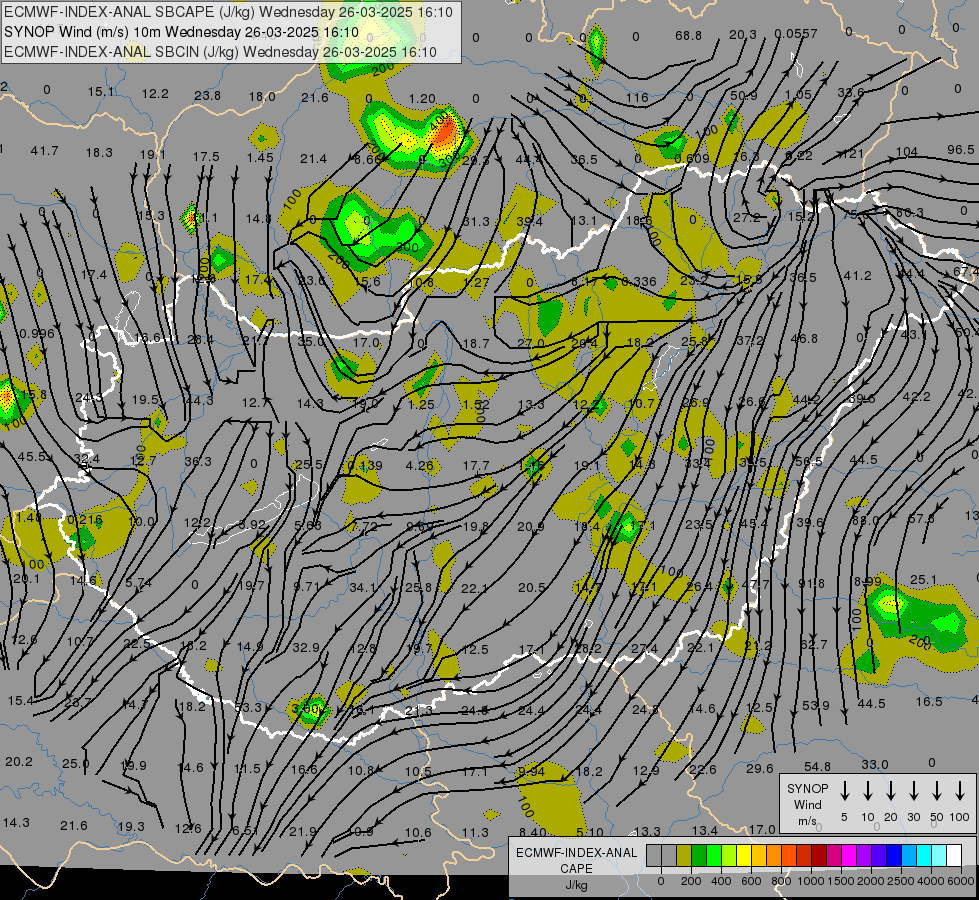Image resolution: width=979 pixels, height=900 pixels.
Task: Pick the olive swatch in the CAPE legend
Action: coord(684,856)
